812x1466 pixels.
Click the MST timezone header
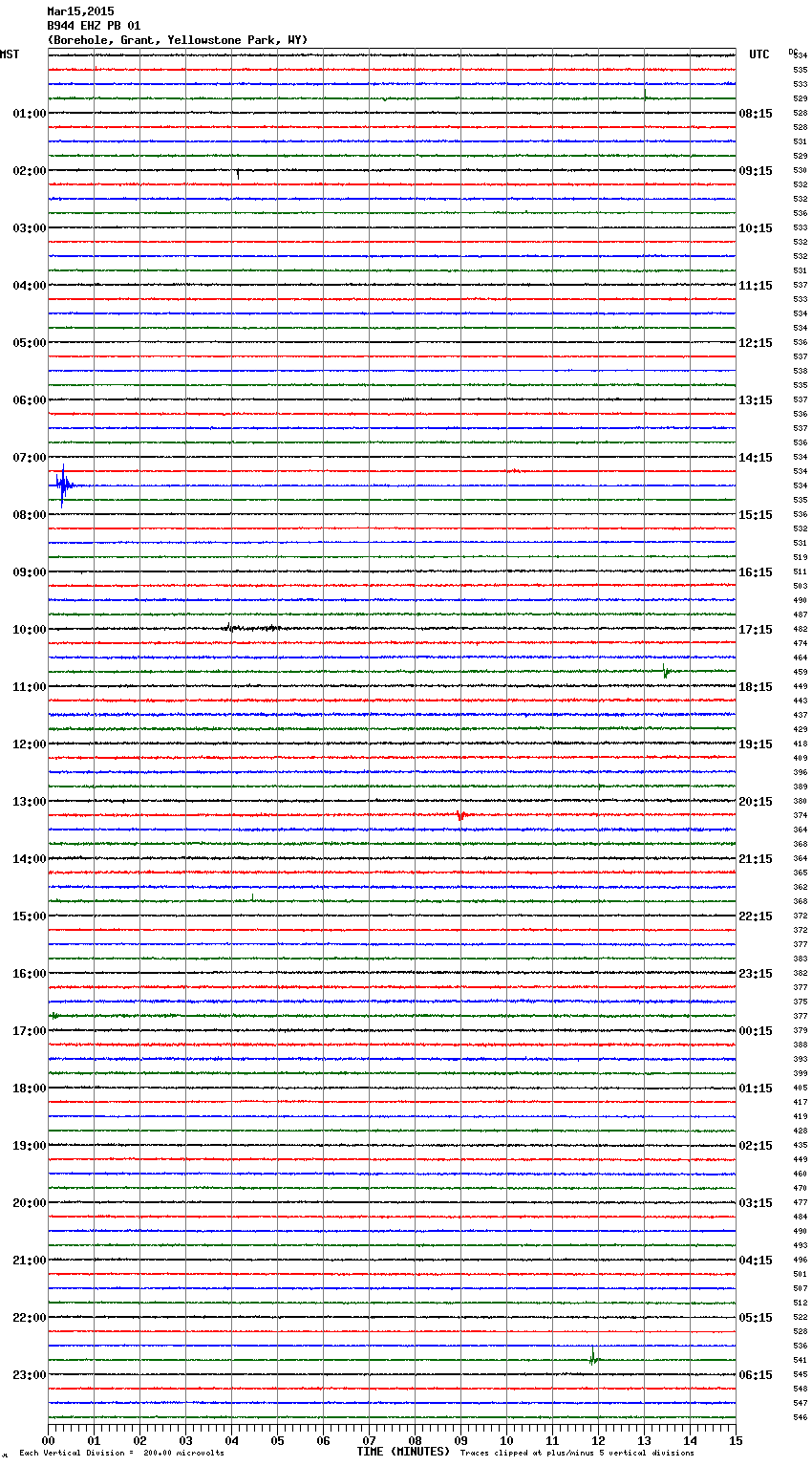(10, 54)
